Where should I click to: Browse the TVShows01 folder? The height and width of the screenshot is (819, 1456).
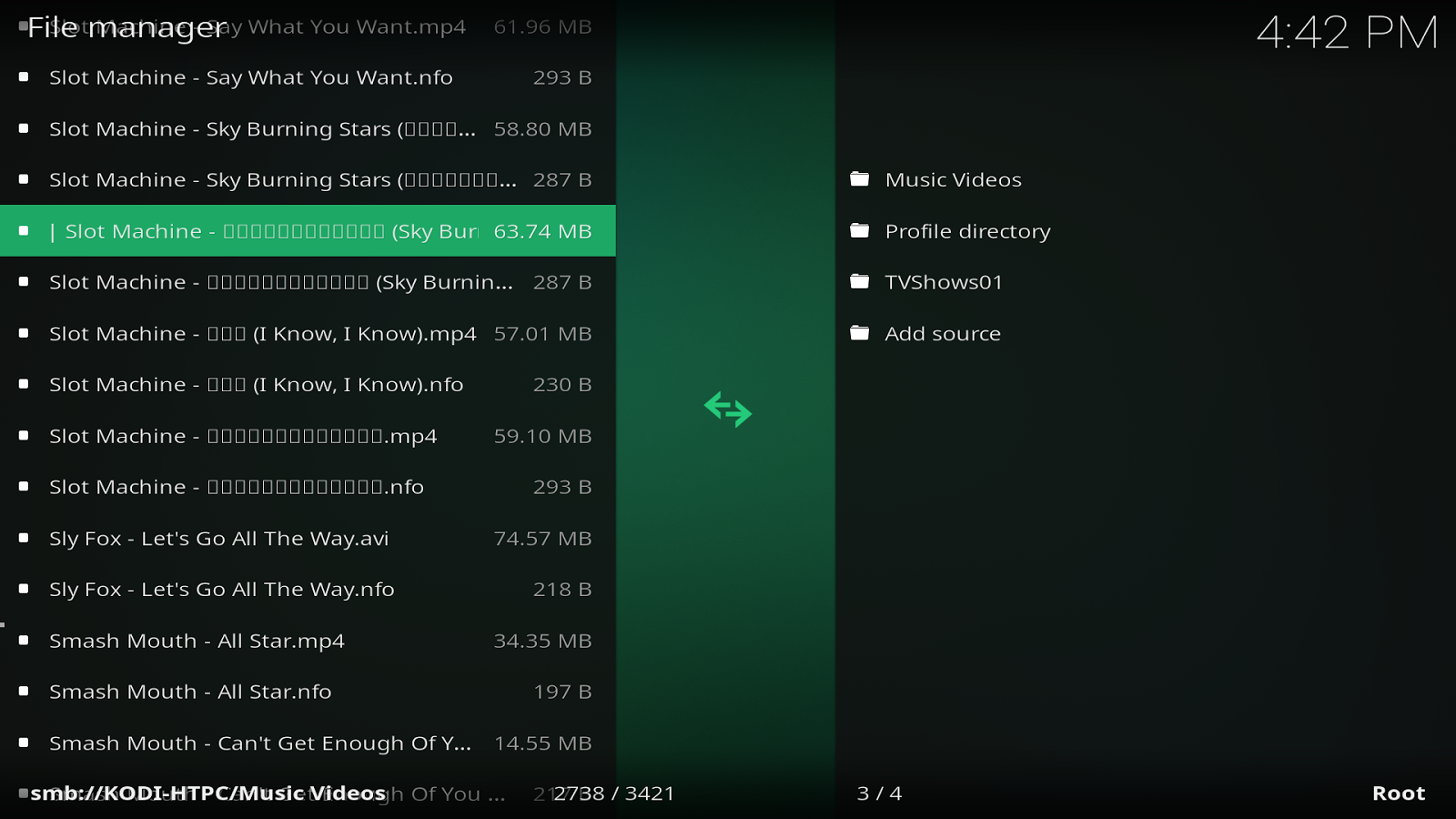943,281
